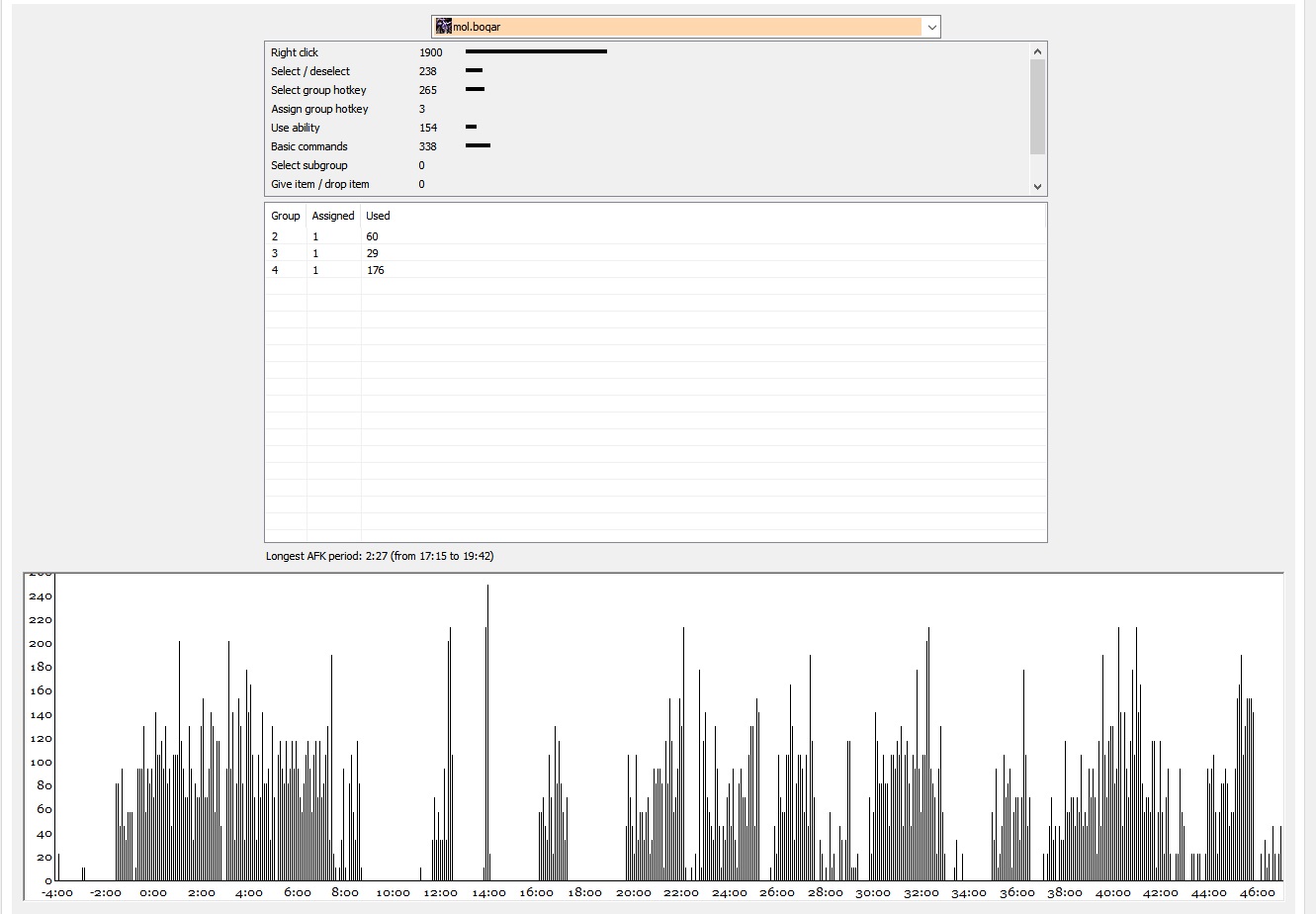The image size is (1316, 914).
Task: Click group number 4 in the Group column
Action: (x=275, y=270)
